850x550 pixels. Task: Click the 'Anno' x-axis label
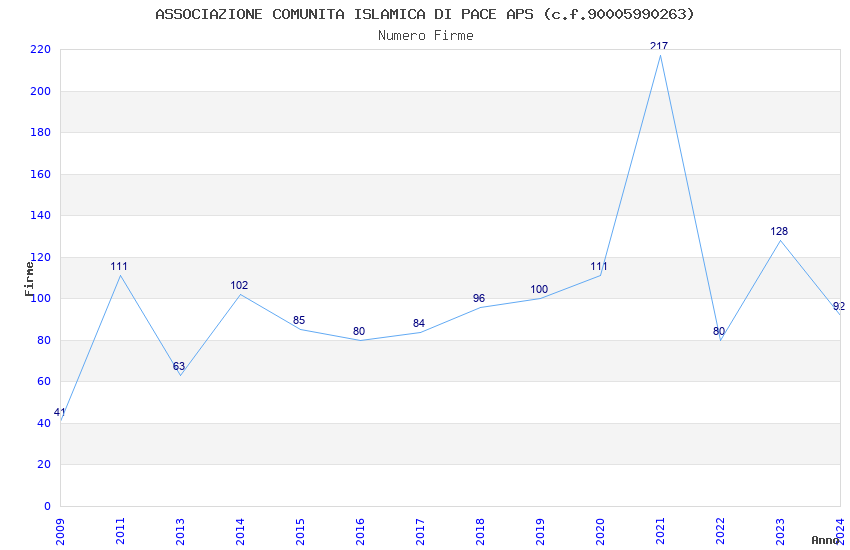(x=825, y=540)
